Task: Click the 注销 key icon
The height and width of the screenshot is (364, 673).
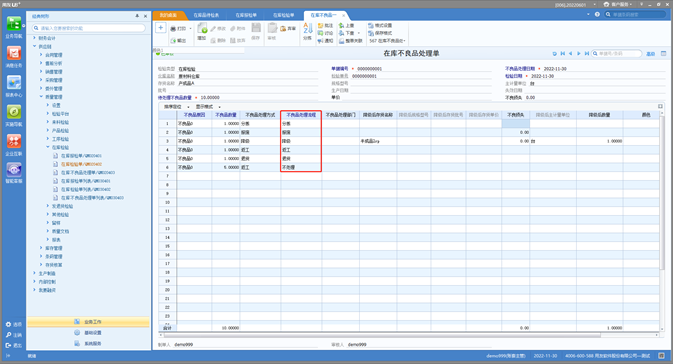Action: tap(8, 335)
